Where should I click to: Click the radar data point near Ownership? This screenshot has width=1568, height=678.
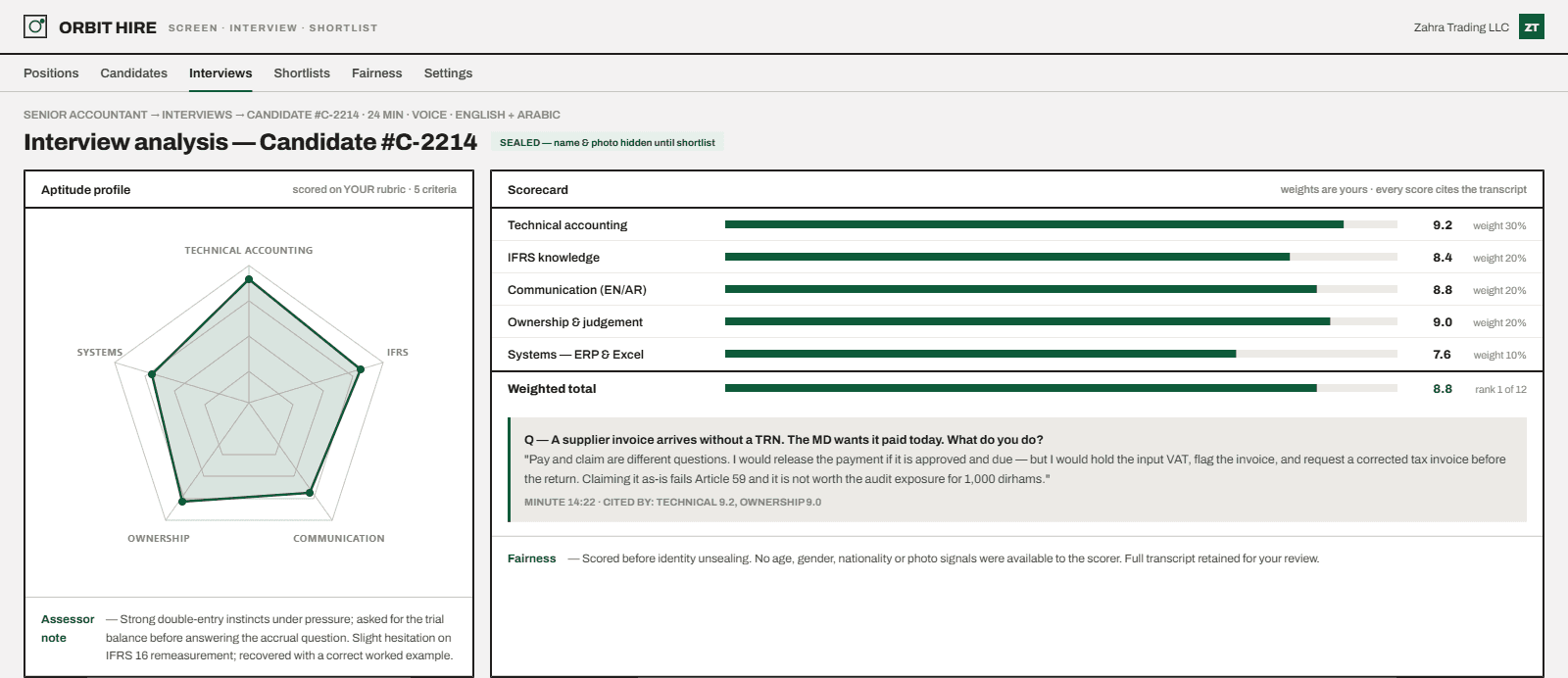point(182,502)
